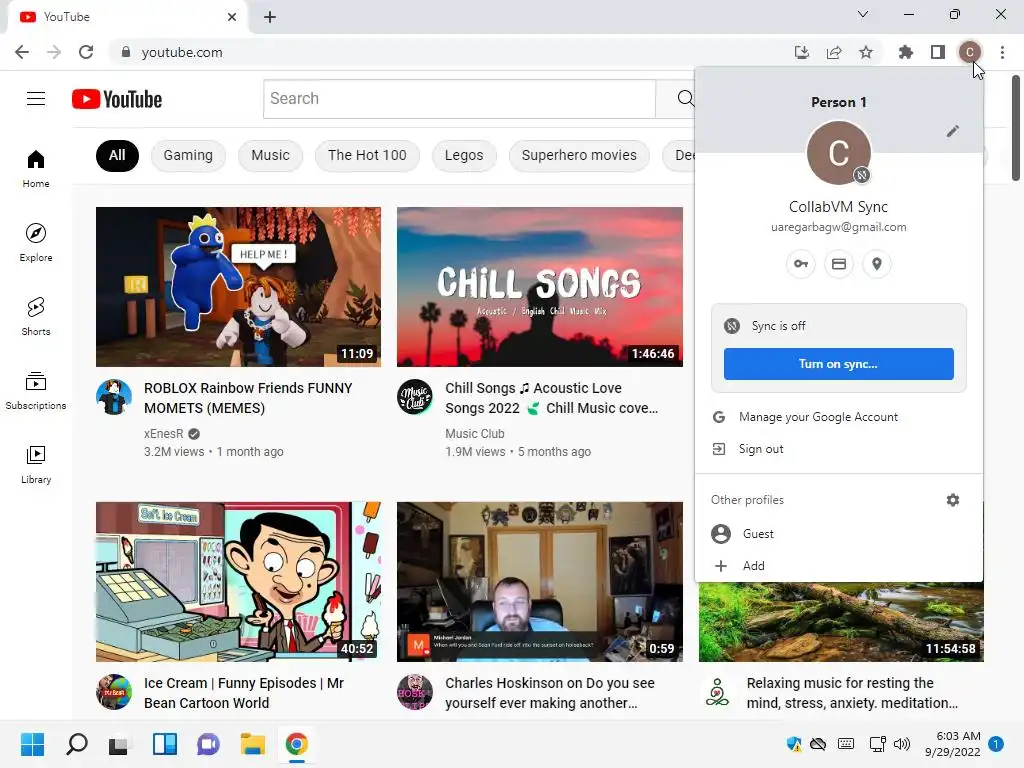Open manage profiles gear icon
1024x768 pixels.
click(953, 500)
